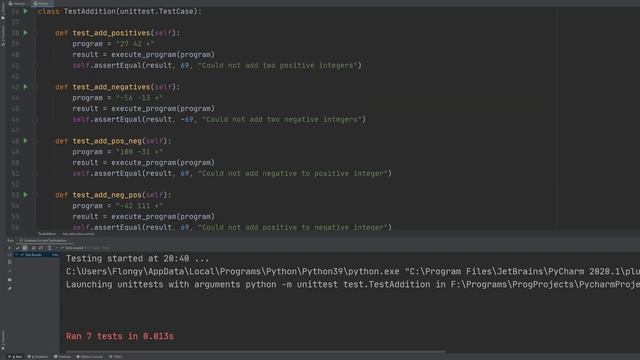Click assertEqual line with 'negative to positive integer' message
The image size is (640, 360).
[232, 173]
